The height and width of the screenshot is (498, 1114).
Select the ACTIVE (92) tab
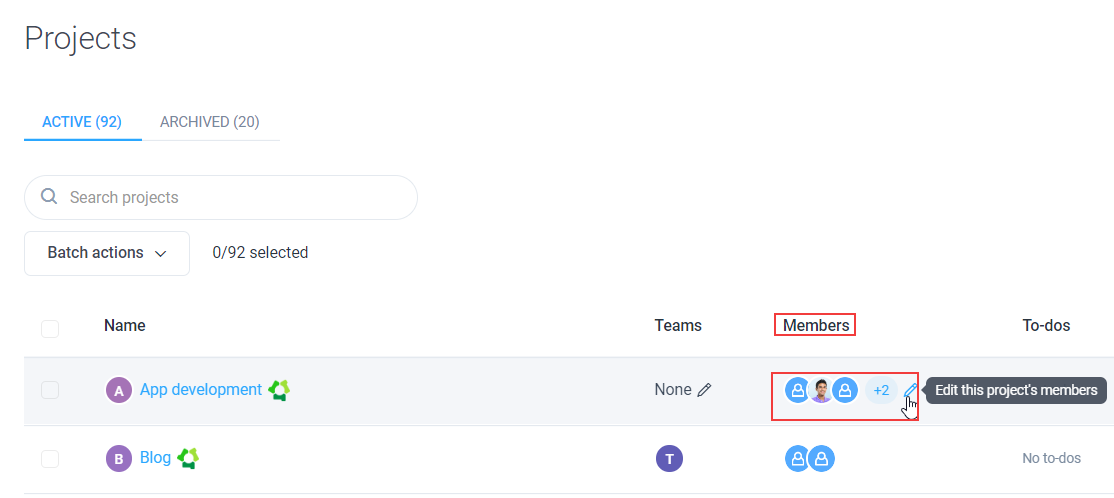click(82, 121)
